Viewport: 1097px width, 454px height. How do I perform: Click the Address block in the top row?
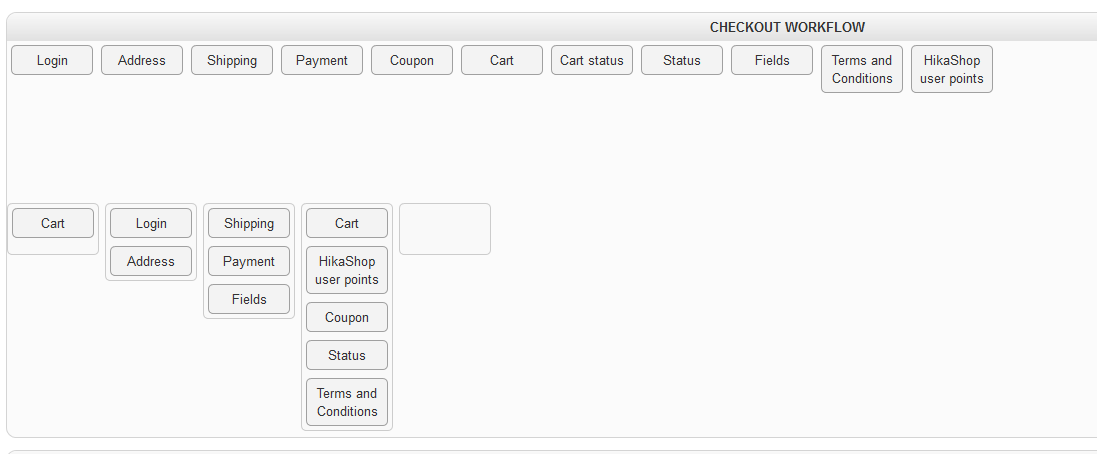[x=142, y=60]
